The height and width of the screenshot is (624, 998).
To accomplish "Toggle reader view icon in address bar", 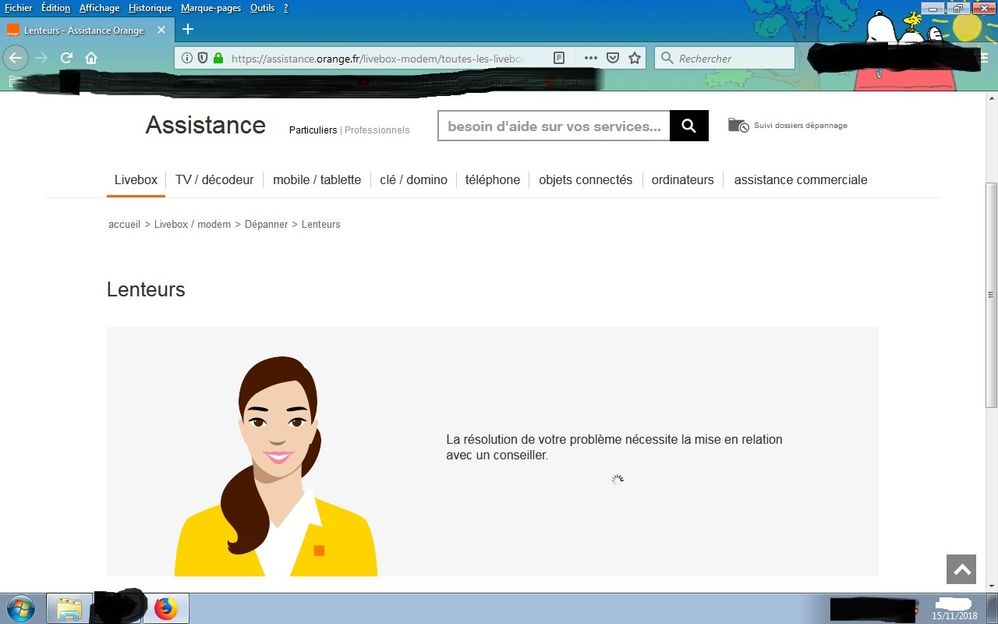I will tap(560, 58).
